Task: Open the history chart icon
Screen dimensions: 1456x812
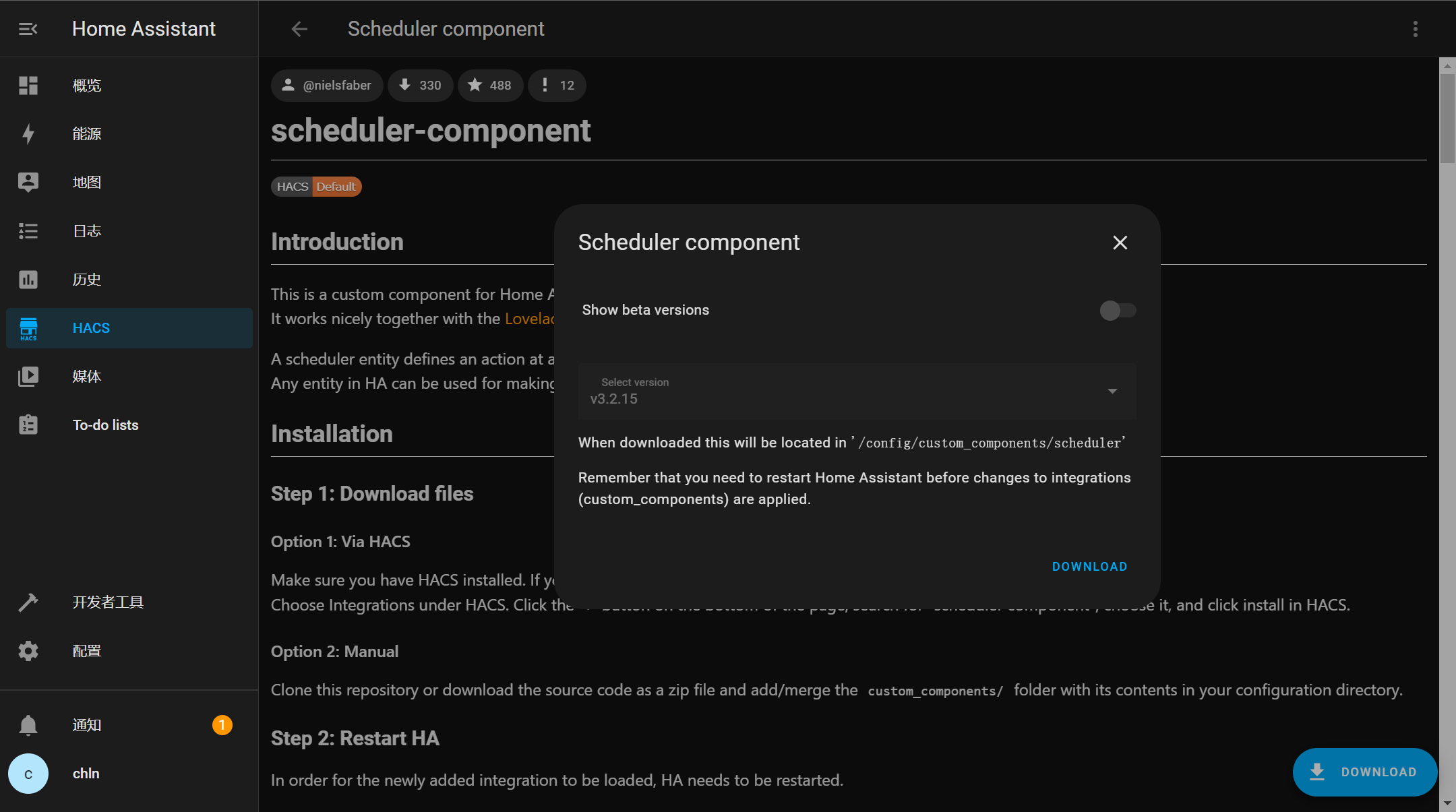Action: coord(28,280)
